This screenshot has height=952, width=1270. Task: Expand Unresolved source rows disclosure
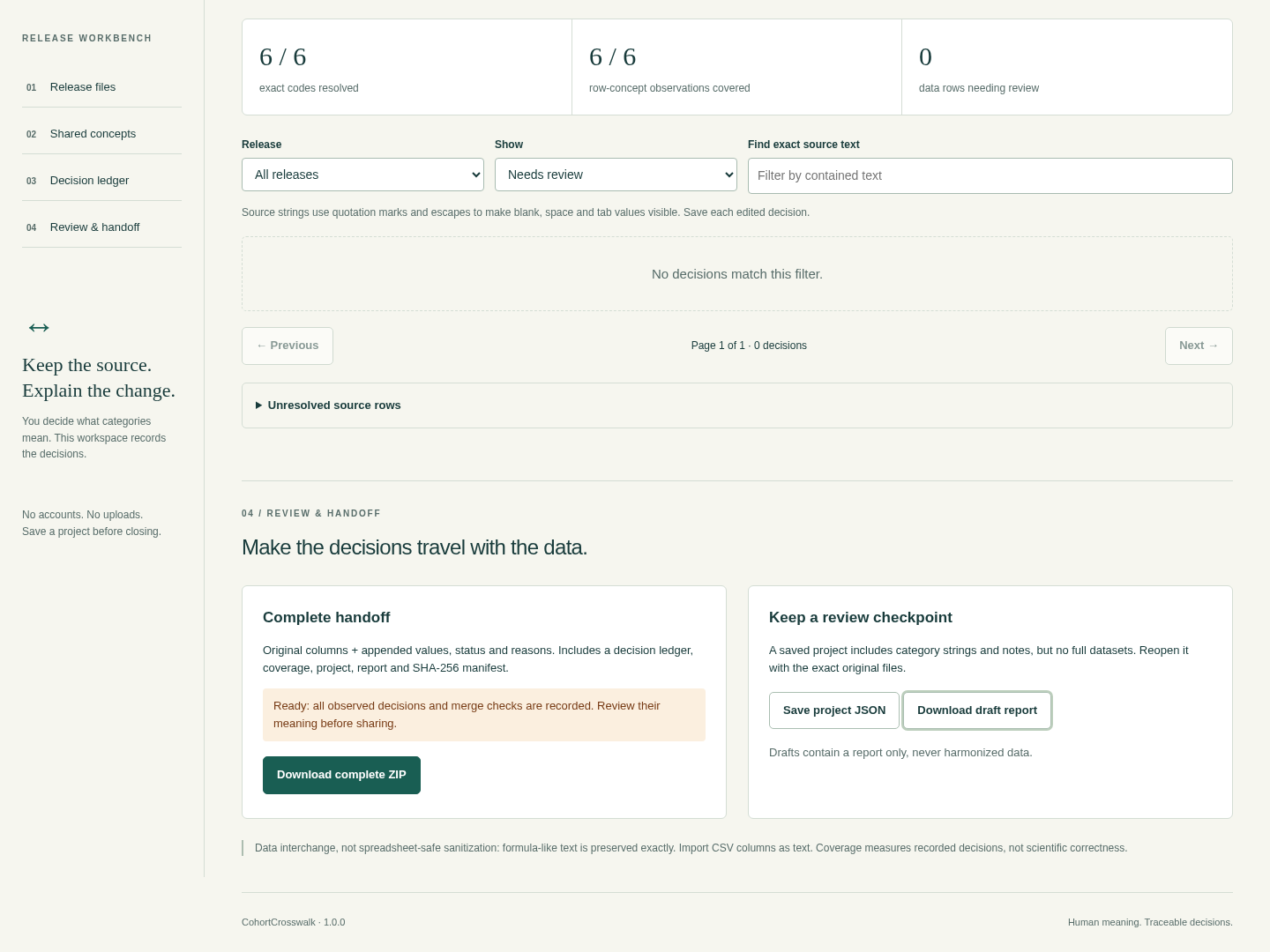coord(736,405)
